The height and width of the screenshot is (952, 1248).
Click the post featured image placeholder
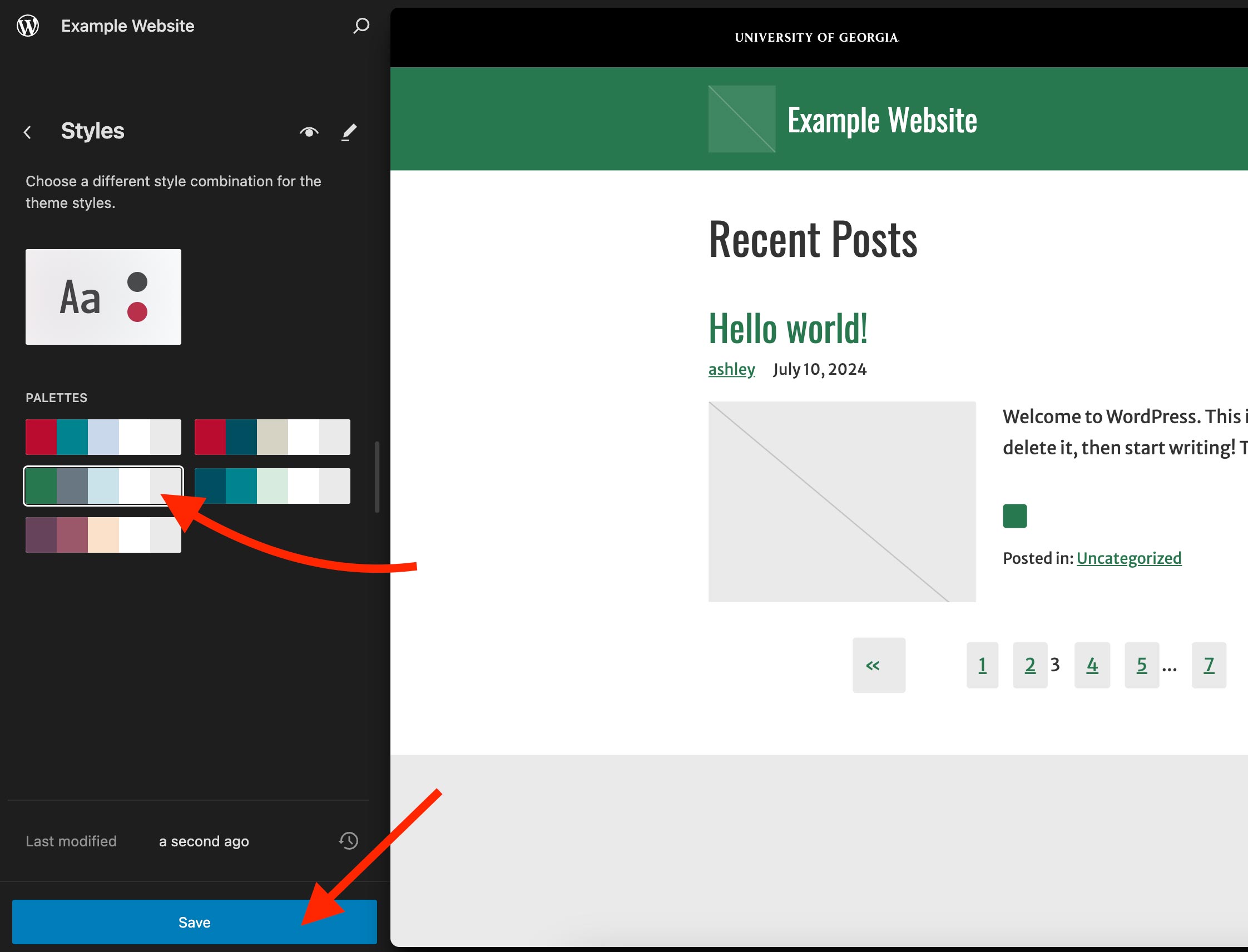[842, 502]
